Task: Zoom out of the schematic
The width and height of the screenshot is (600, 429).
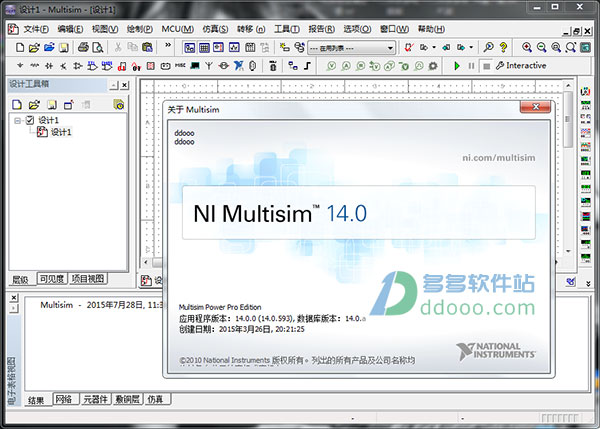Action: pos(541,47)
